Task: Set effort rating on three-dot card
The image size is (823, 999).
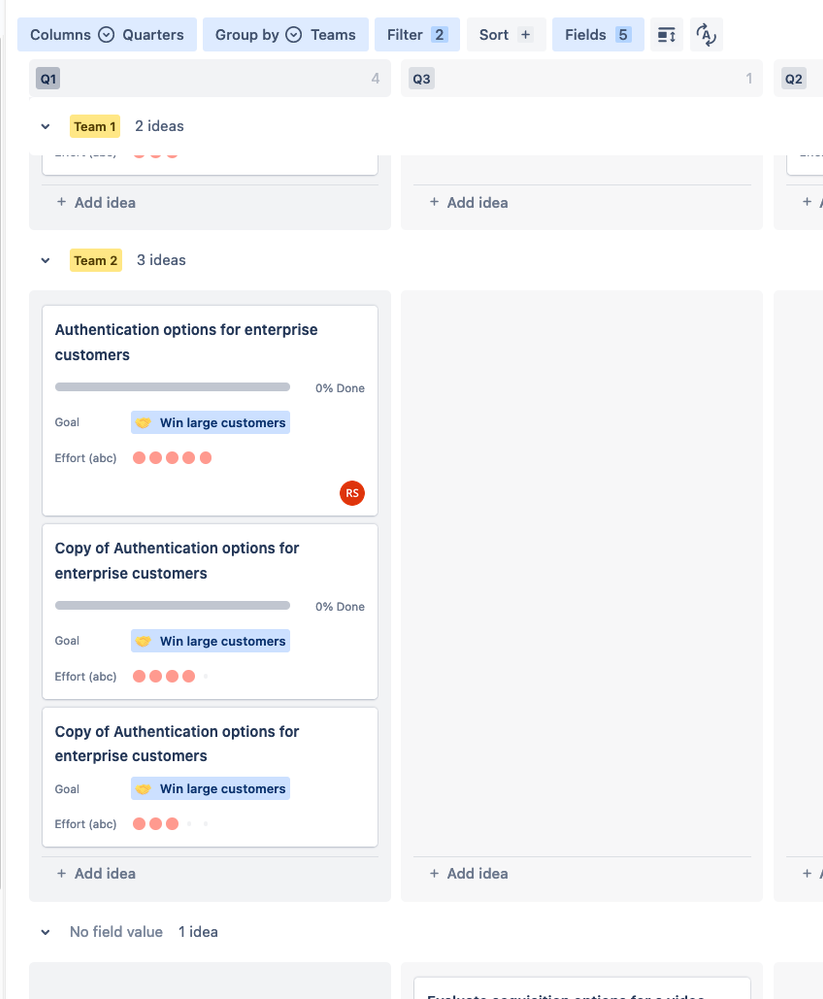Action: click(x=172, y=824)
